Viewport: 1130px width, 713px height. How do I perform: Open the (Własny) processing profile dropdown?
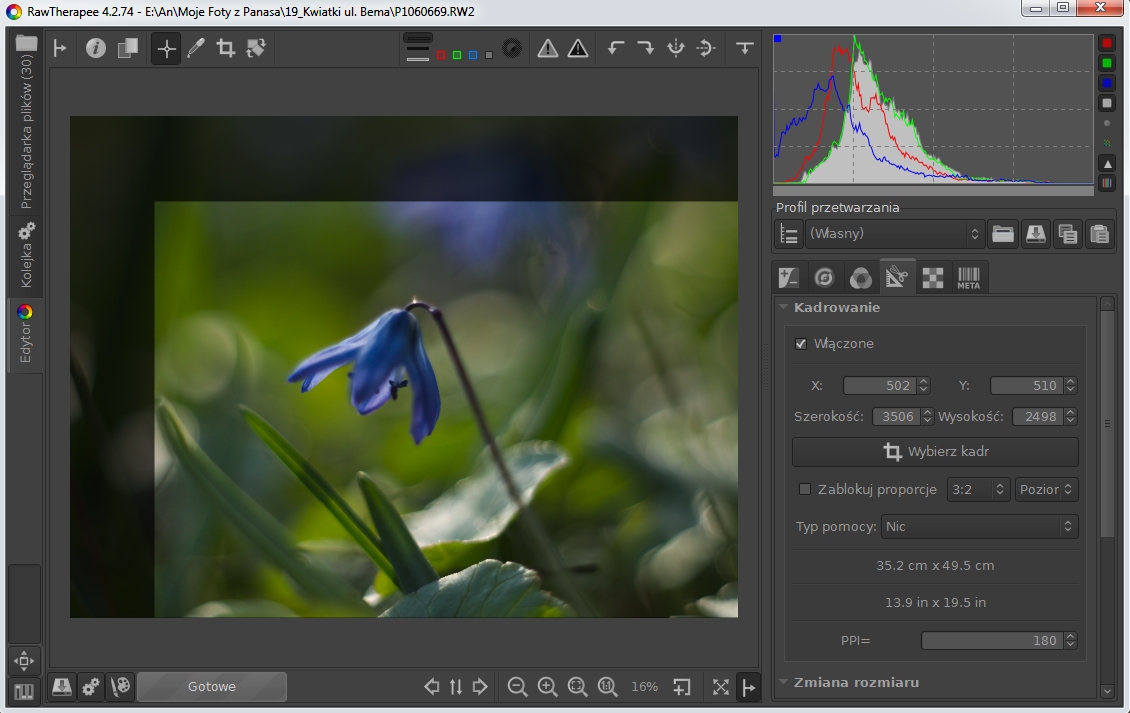[895, 234]
